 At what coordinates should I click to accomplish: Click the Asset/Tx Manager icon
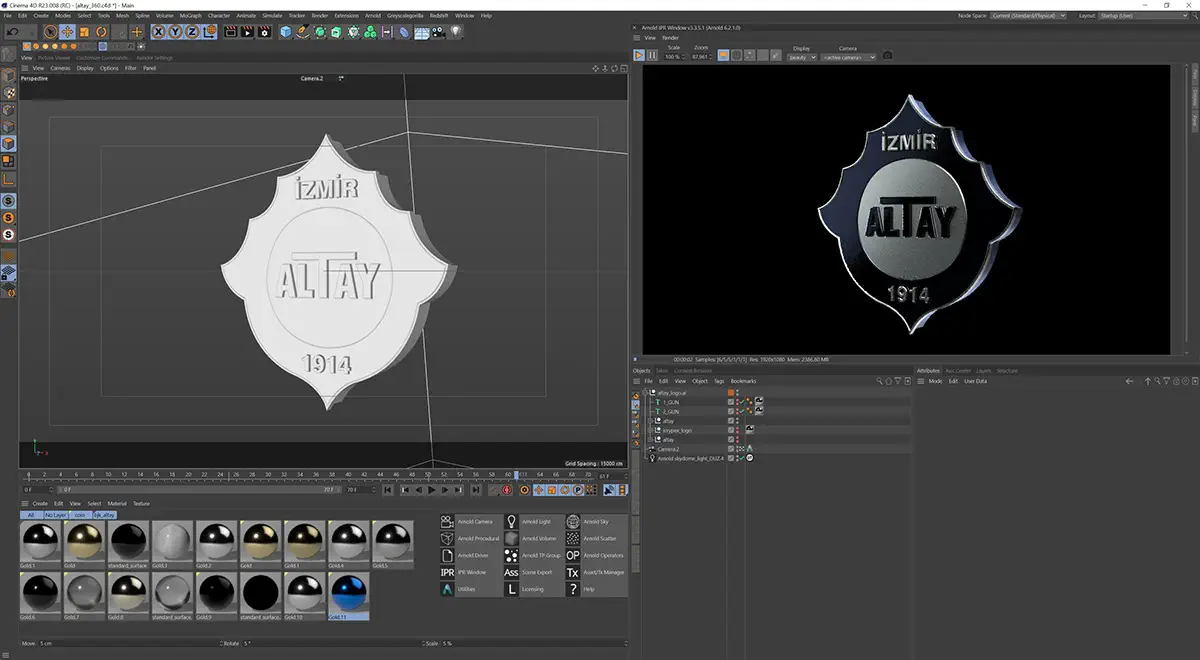click(x=573, y=572)
